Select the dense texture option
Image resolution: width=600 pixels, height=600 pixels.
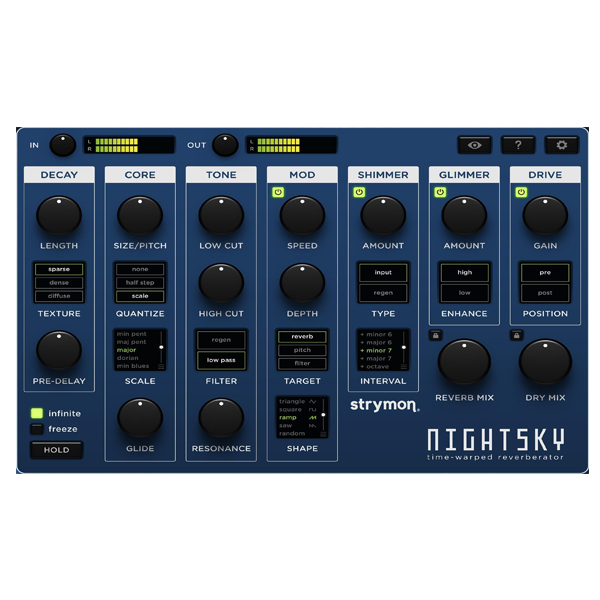[59, 283]
